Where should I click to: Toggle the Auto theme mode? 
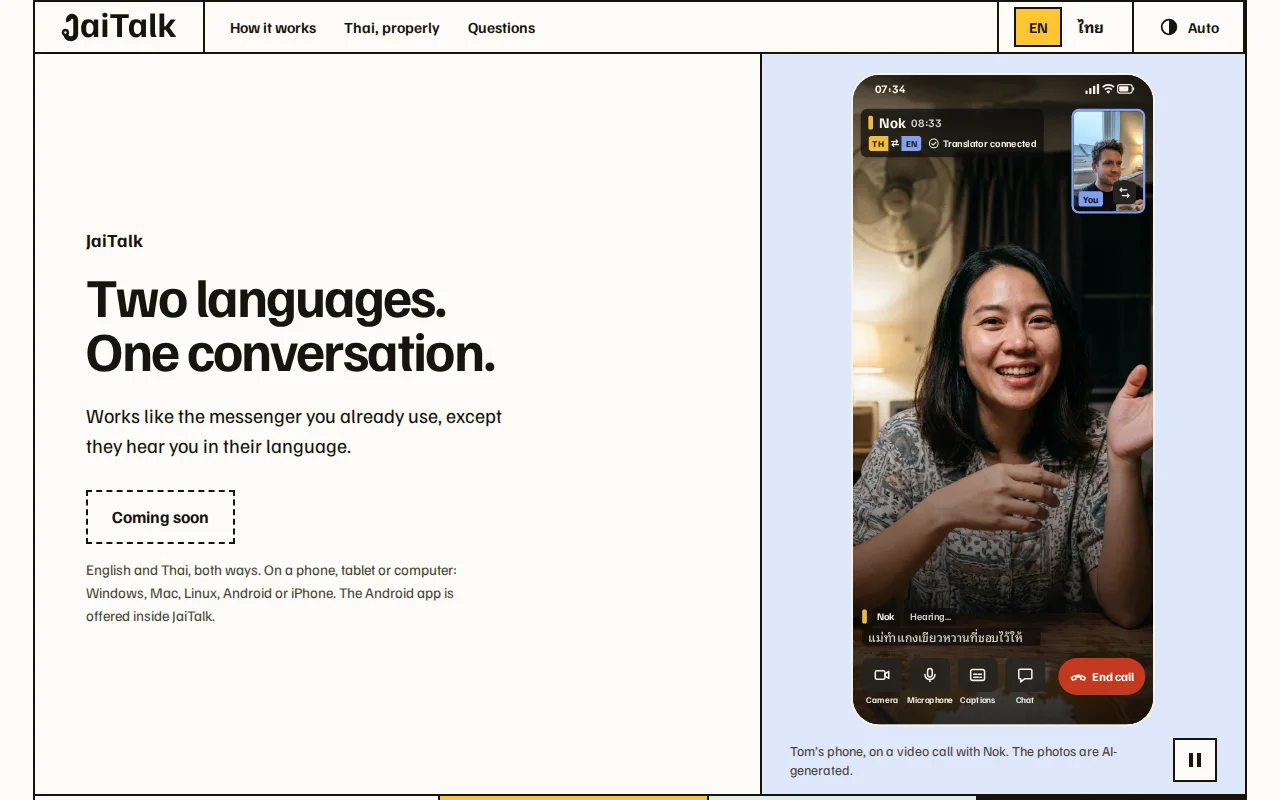tap(1189, 28)
